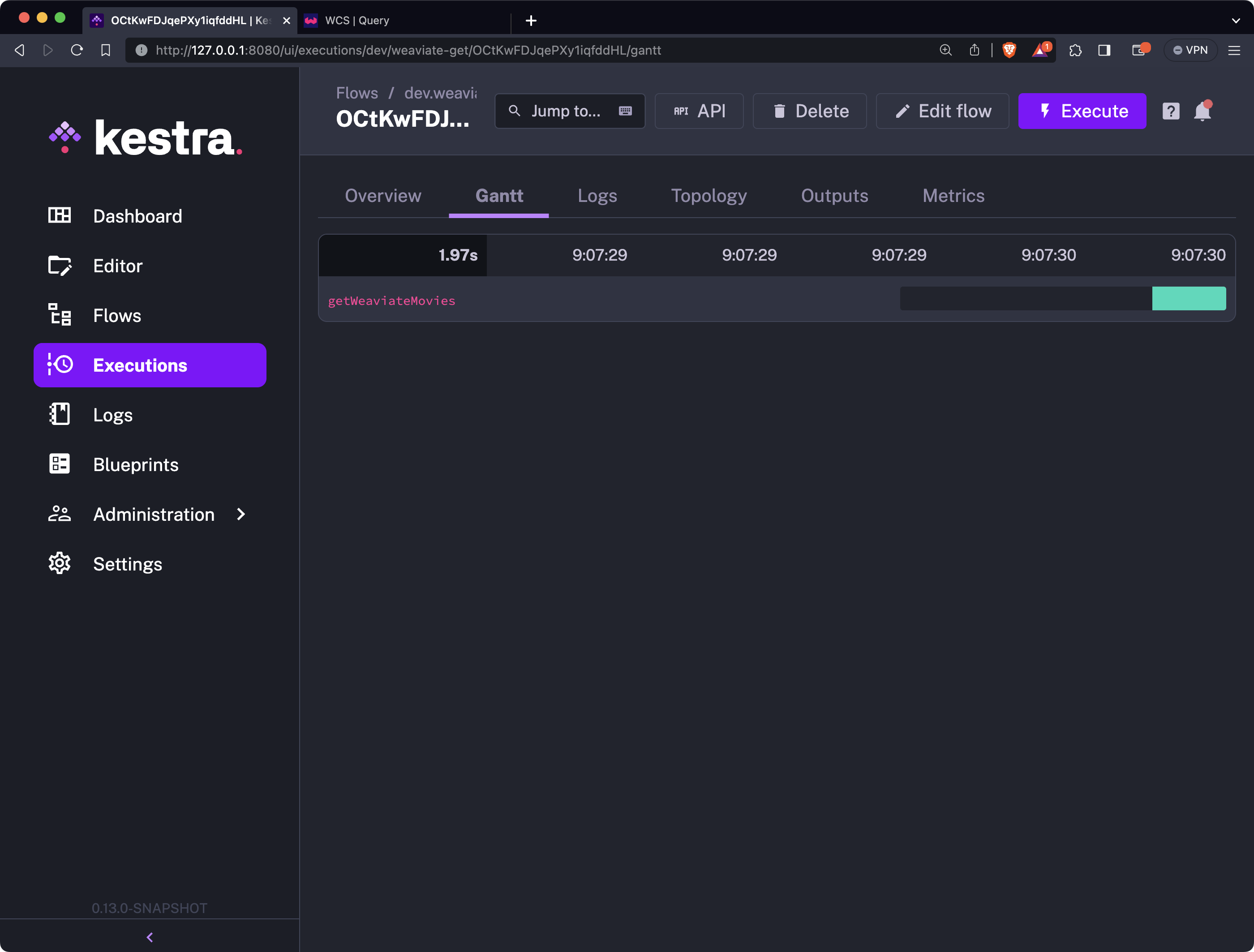Open the Editor in sidebar
The height and width of the screenshot is (952, 1254).
pos(117,265)
